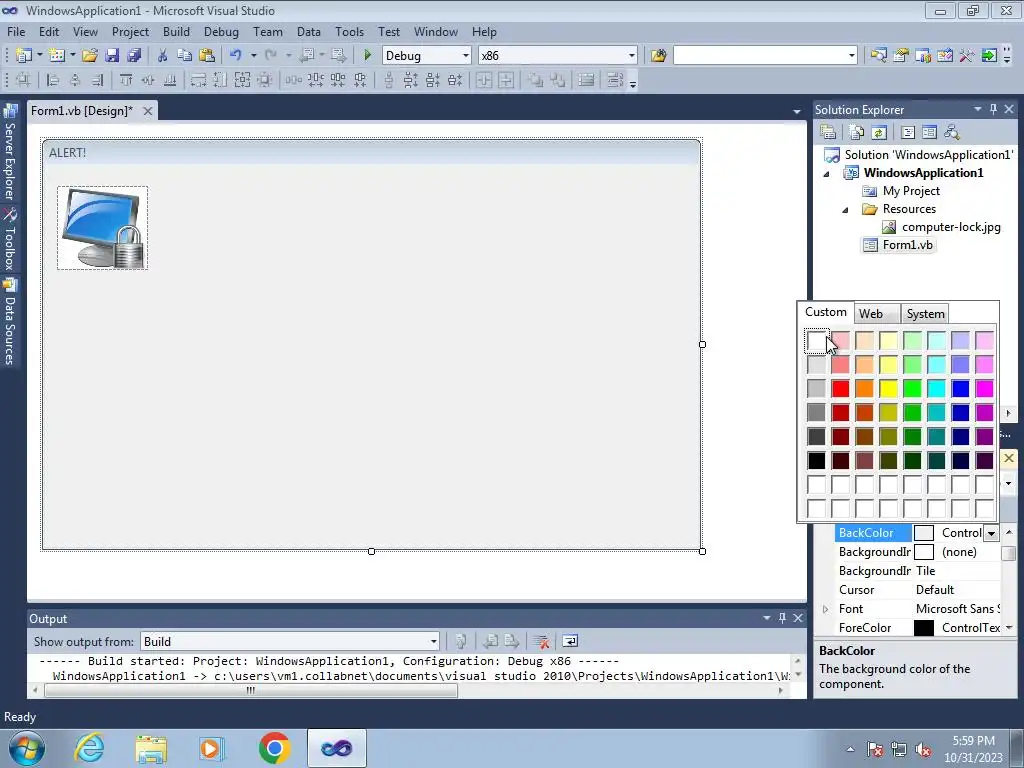This screenshot has width=1024, height=768.
Task: Pick the bright yellow color swatch
Action: (888, 389)
